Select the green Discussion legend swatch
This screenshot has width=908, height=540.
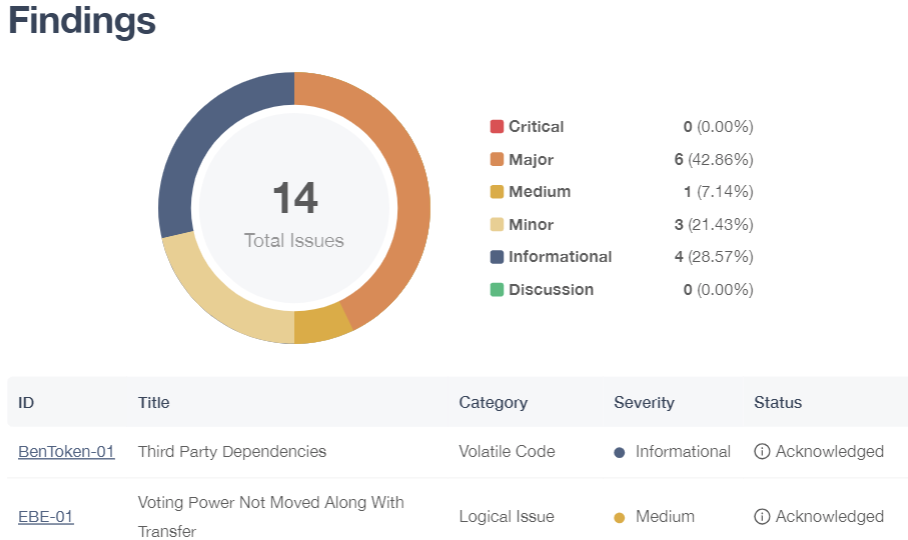[497, 289]
